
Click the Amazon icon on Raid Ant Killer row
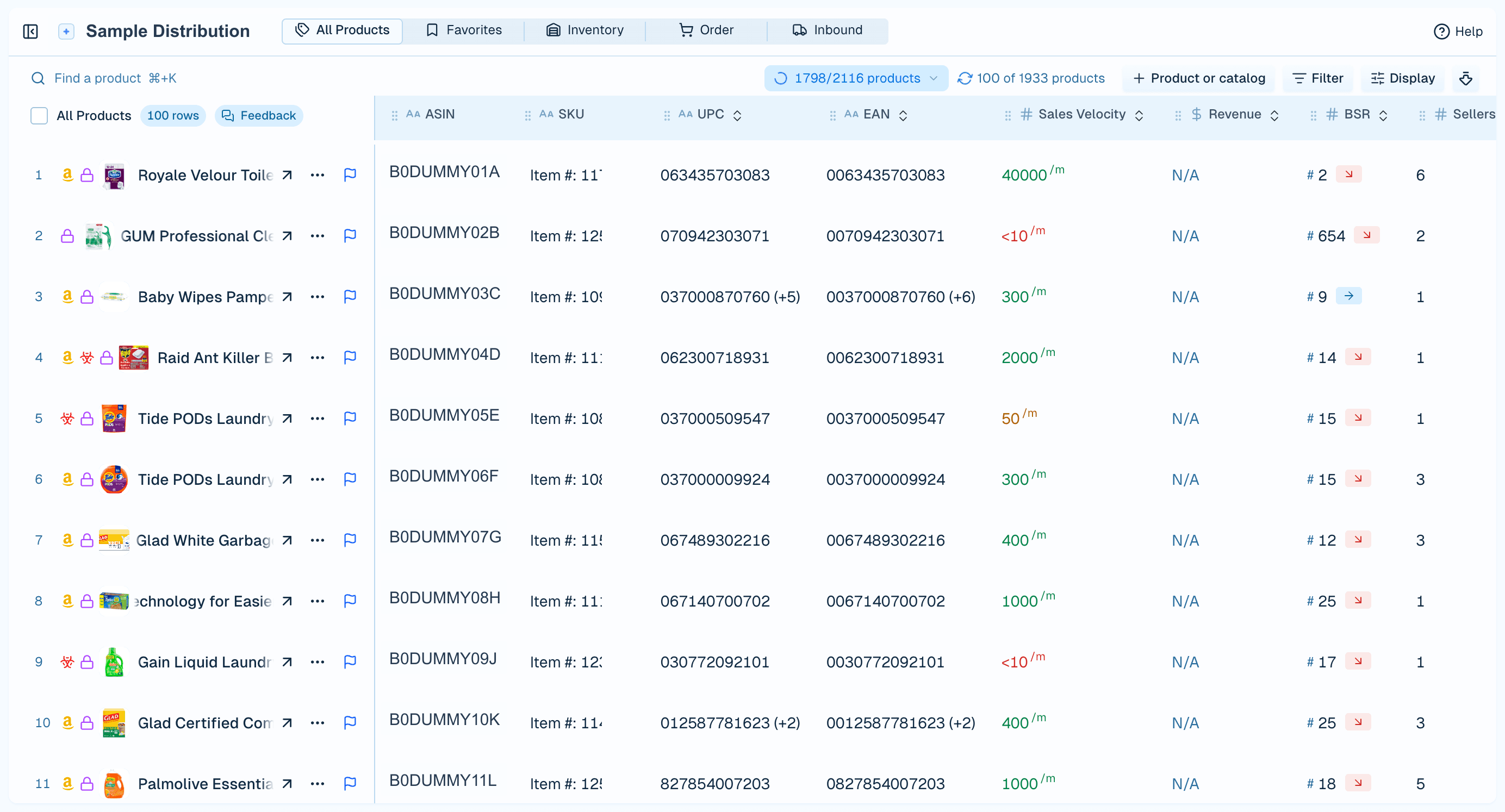click(68, 357)
